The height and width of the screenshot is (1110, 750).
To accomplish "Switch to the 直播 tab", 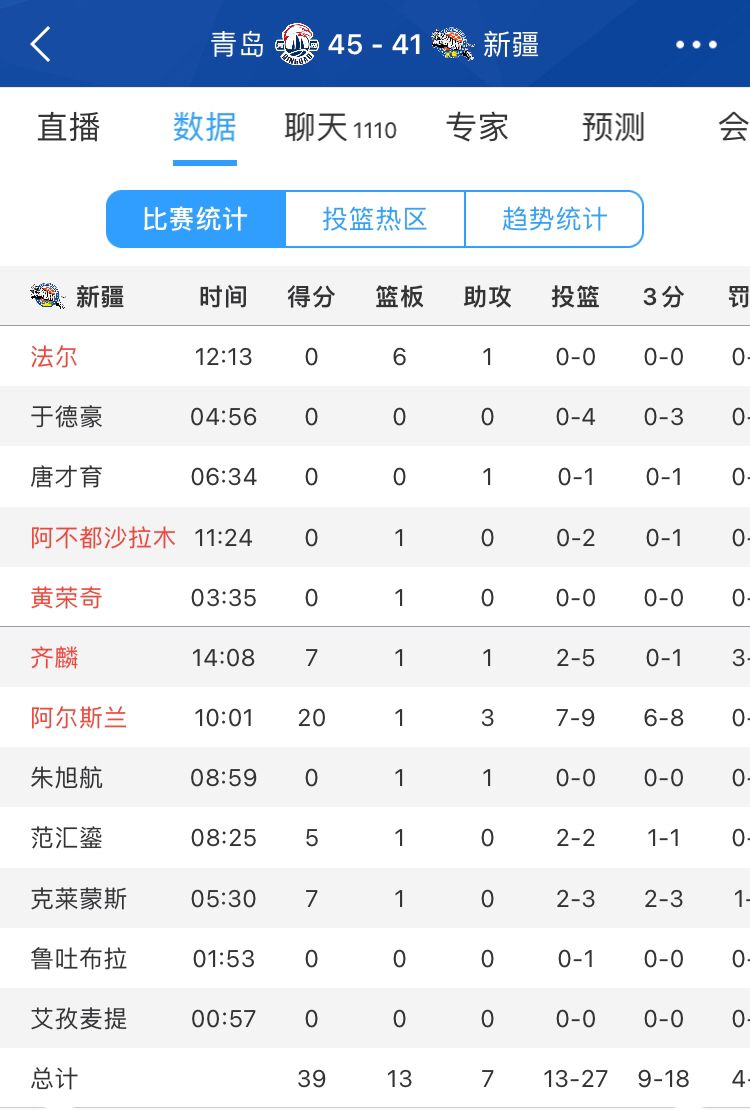I will pos(69,127).
